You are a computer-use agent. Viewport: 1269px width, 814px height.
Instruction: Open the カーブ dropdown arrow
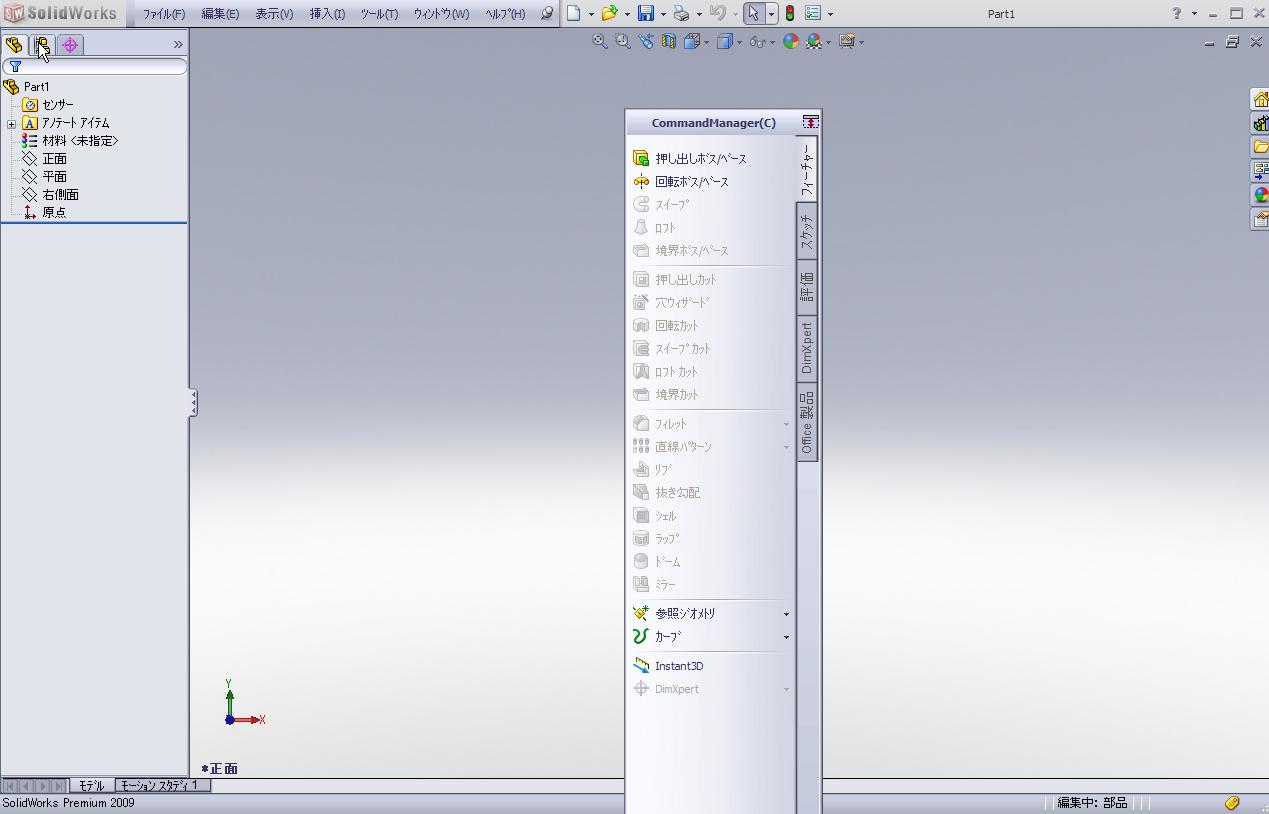(786, 637)
